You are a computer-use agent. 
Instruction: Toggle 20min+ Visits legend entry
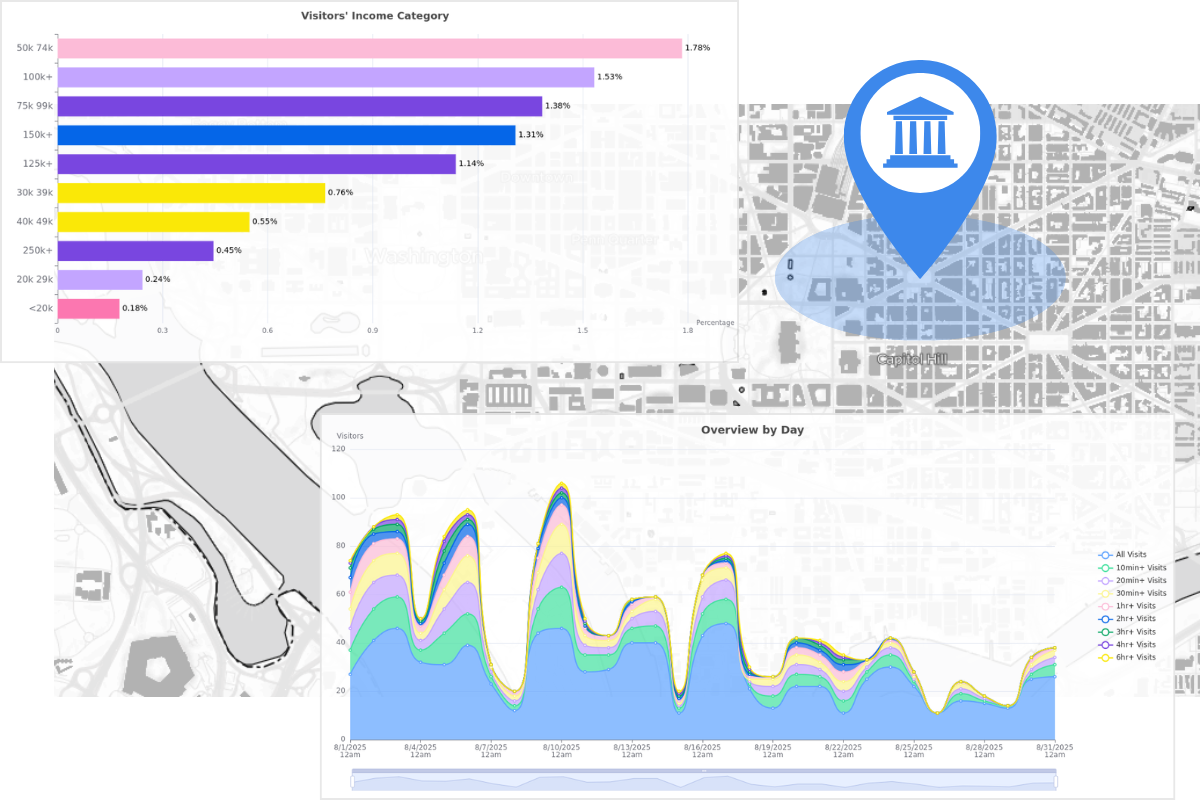click(x=1104, y=580)
